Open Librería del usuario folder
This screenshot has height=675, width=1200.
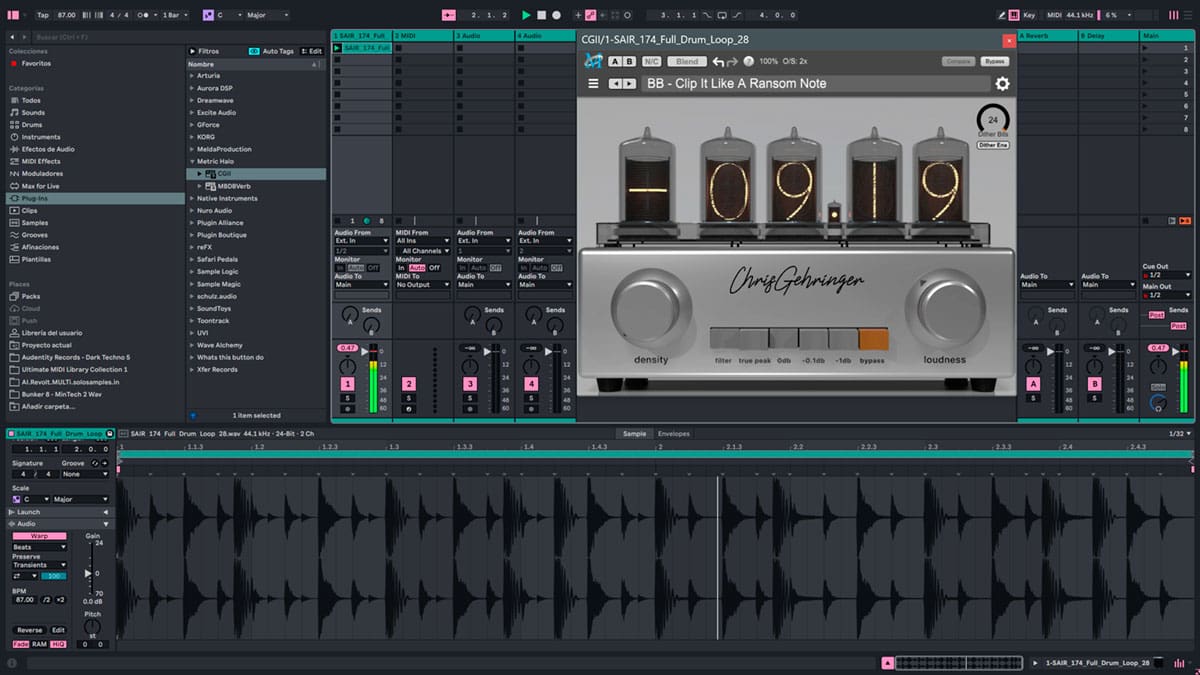coord(50,332)
